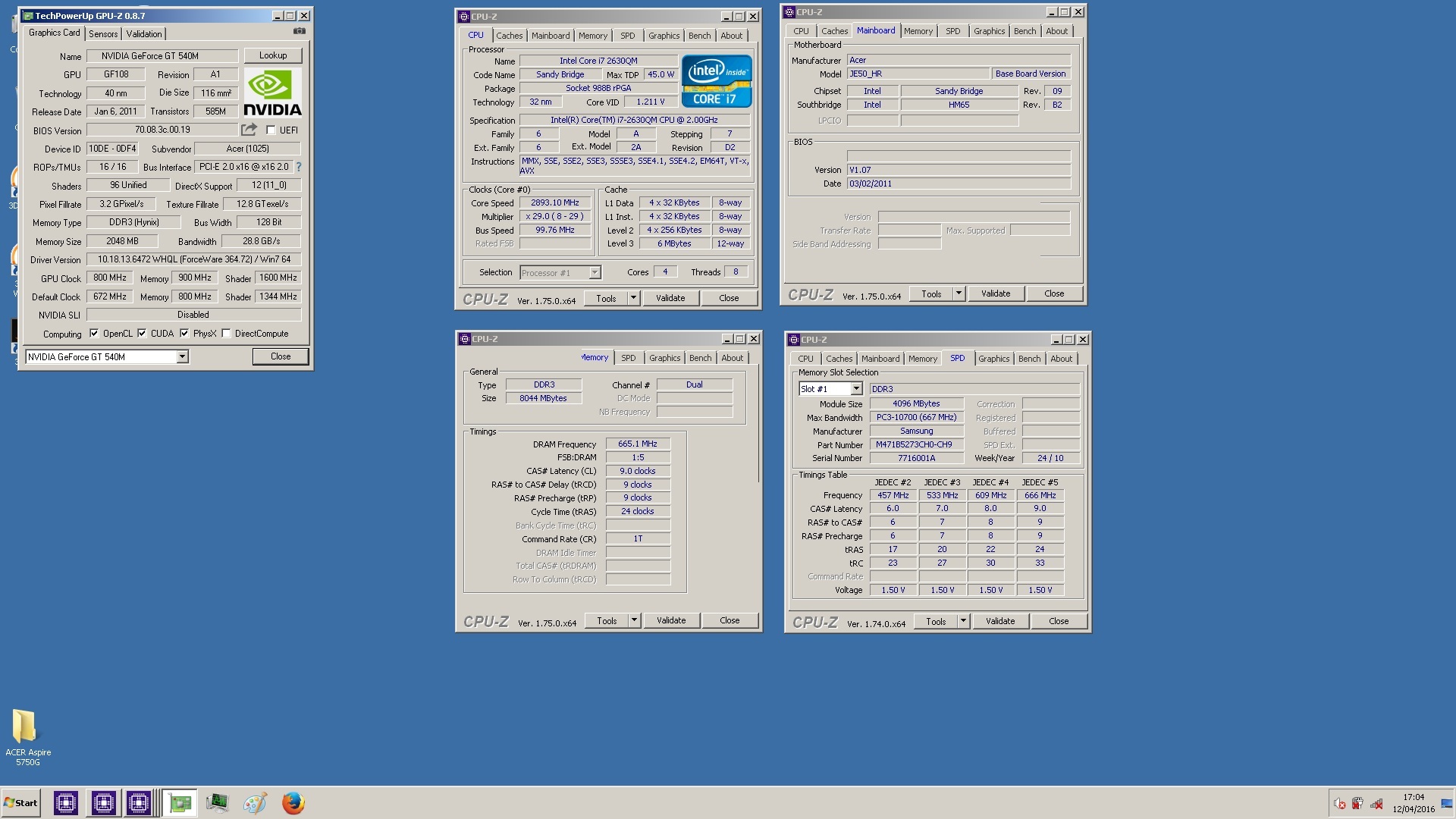Screen dimensions: 1456x819
Task: Click the title bar icon of the CPU-Z CPU tab window
Action: tap(464, 17)
